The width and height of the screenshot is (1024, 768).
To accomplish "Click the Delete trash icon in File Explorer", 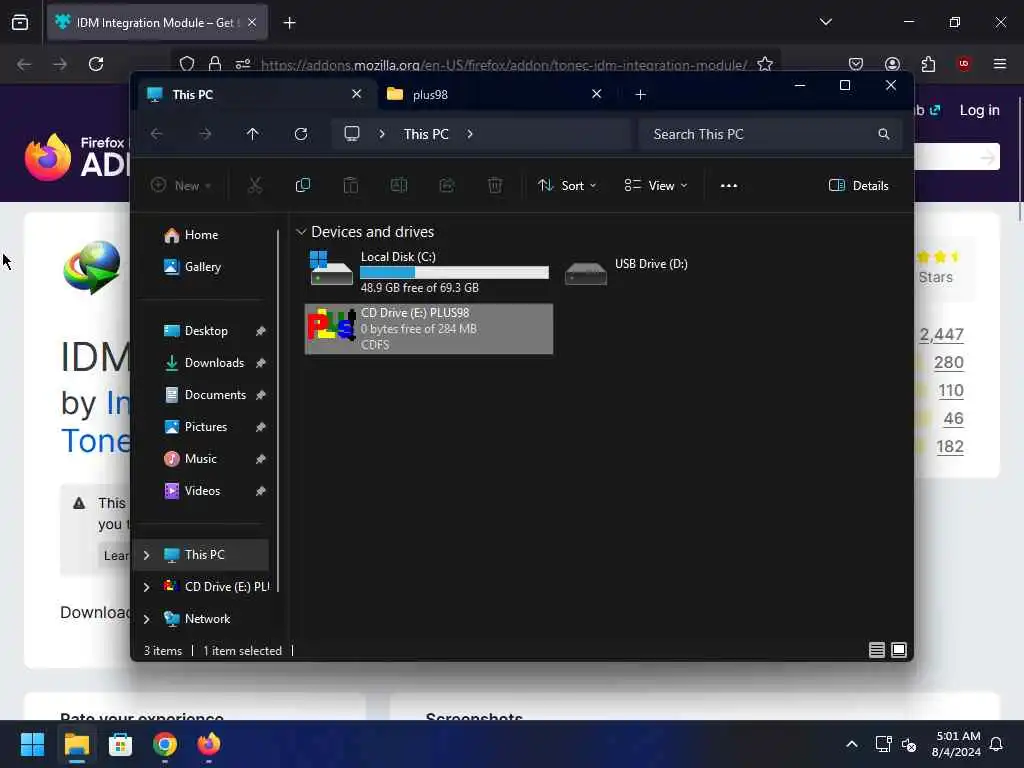I will (x=495, y=185).
